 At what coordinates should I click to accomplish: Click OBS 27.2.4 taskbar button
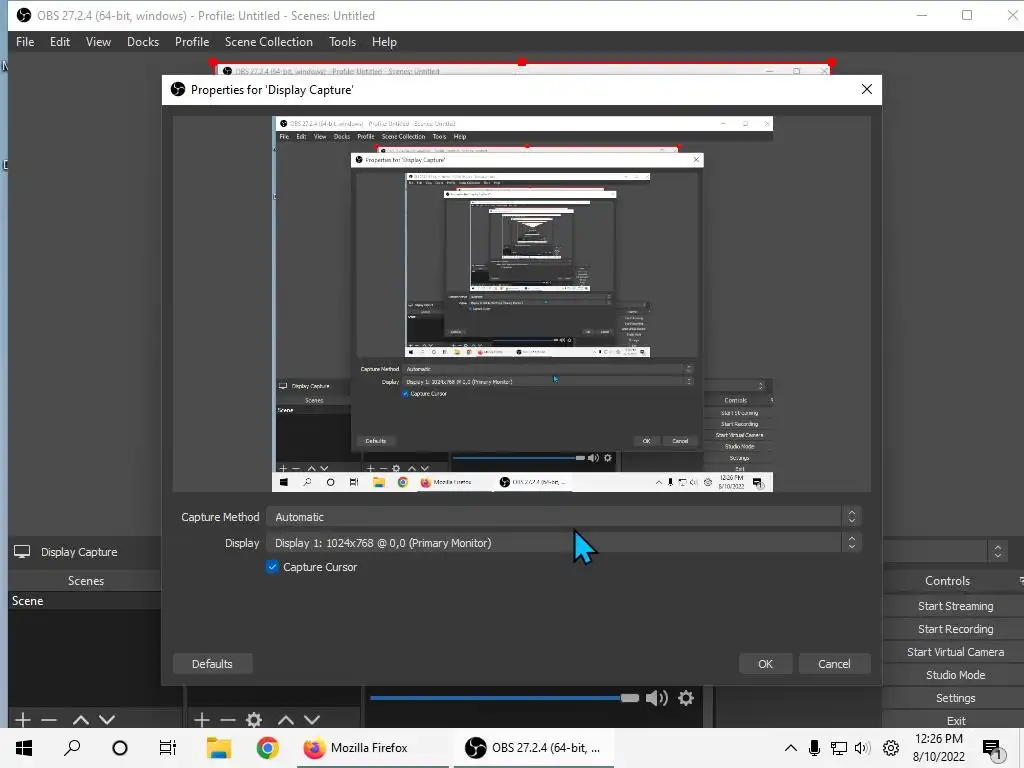536,748
